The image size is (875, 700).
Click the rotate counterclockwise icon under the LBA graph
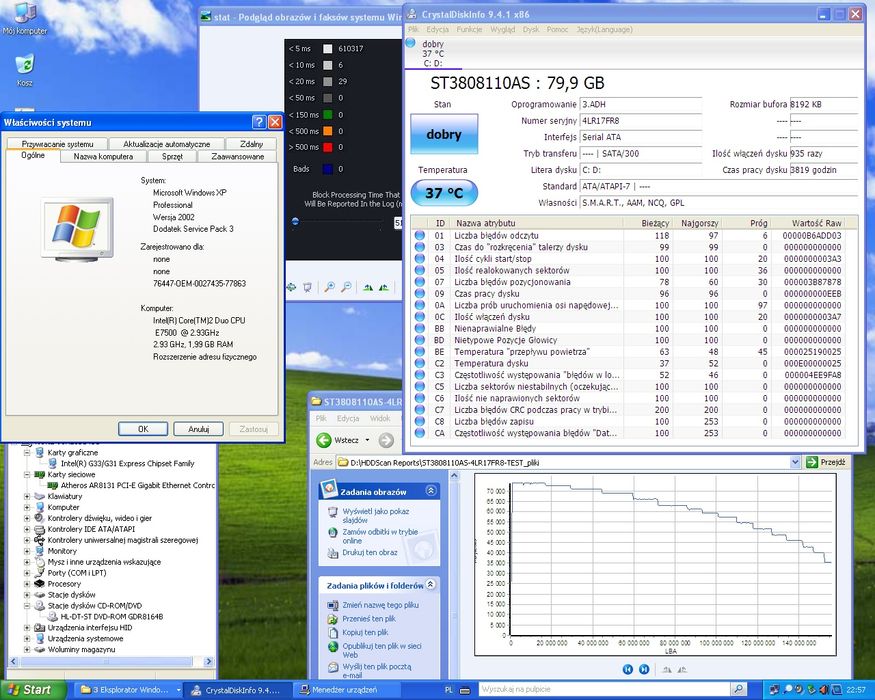coord(681,669)
